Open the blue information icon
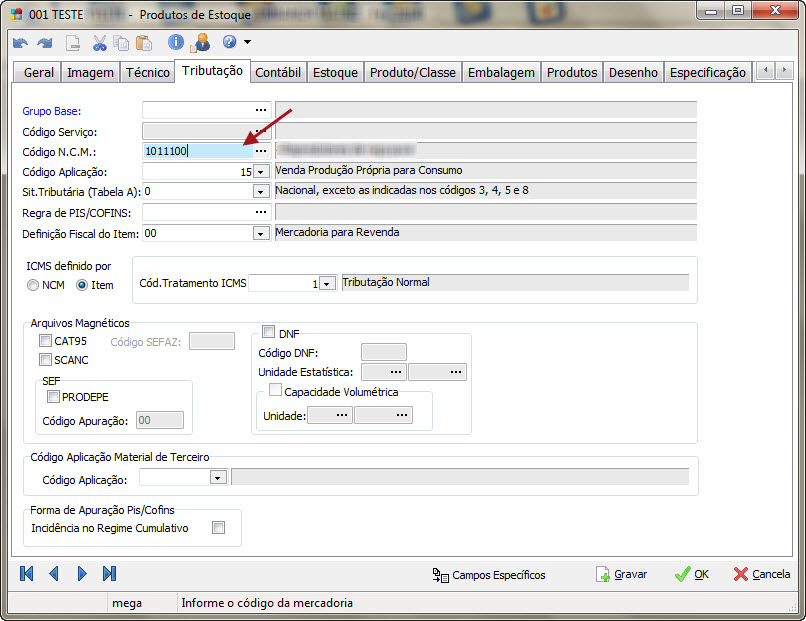806x621 pixels. 176,42
